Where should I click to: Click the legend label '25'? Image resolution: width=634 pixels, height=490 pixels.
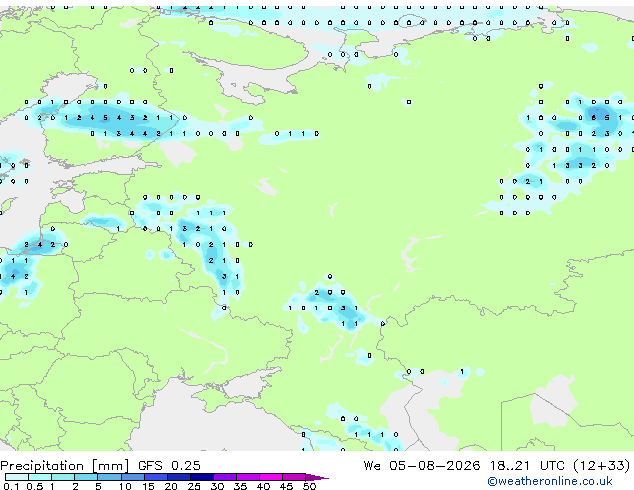pos(194,486)
